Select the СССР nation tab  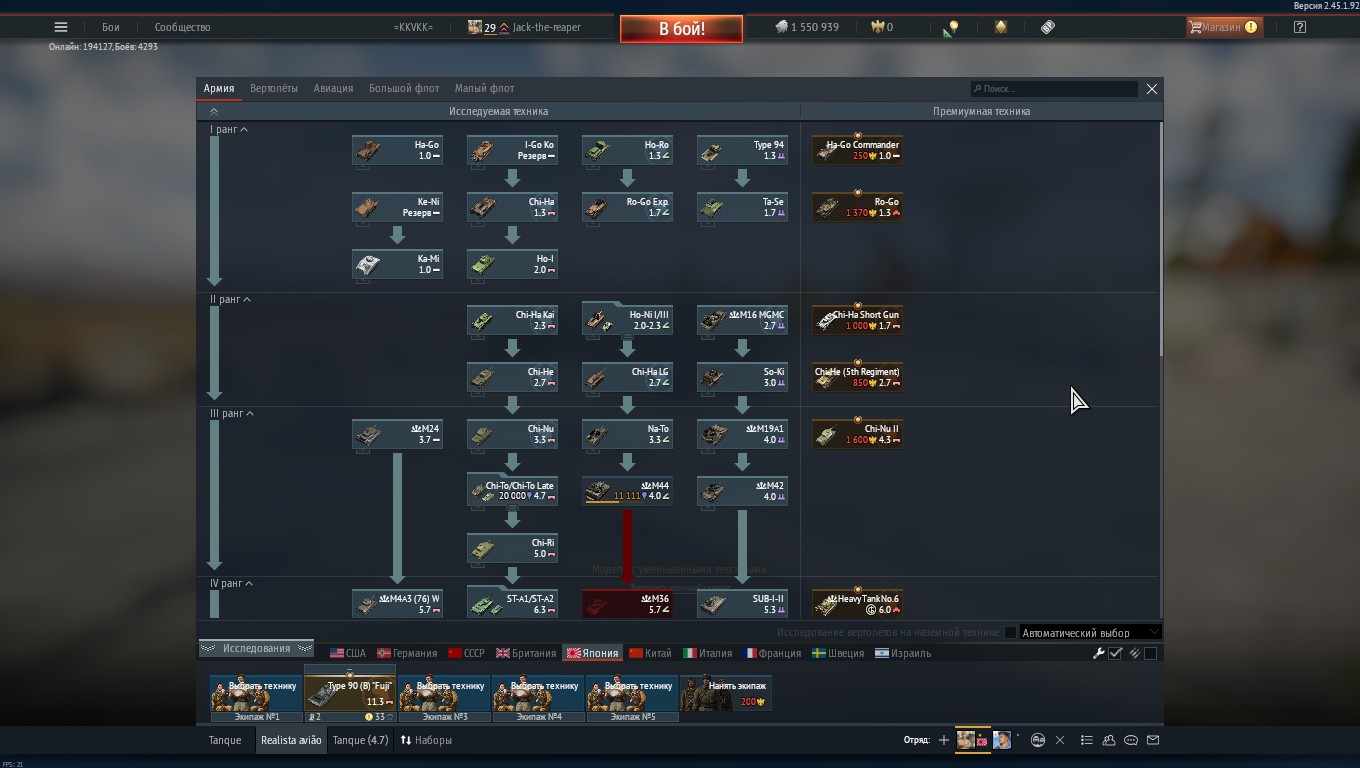466,653
